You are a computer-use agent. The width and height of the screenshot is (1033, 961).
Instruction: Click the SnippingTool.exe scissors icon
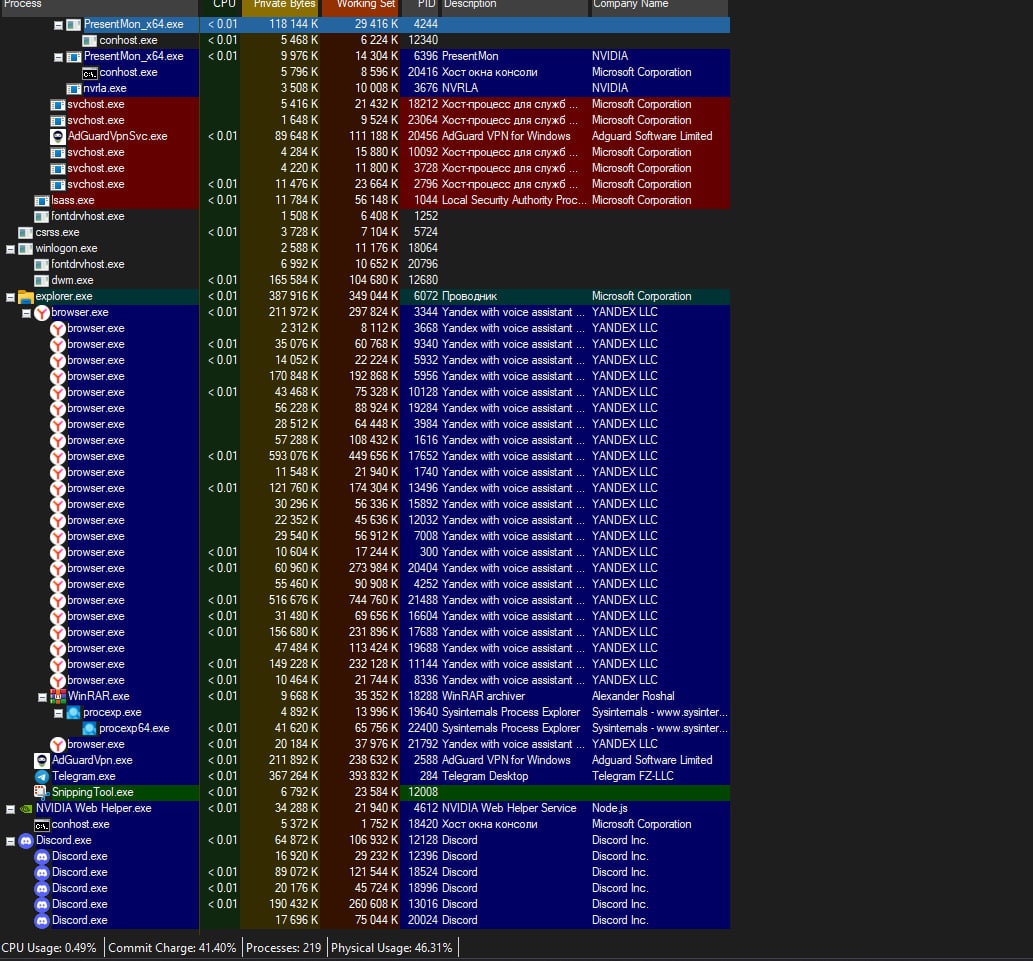point(42,792)
